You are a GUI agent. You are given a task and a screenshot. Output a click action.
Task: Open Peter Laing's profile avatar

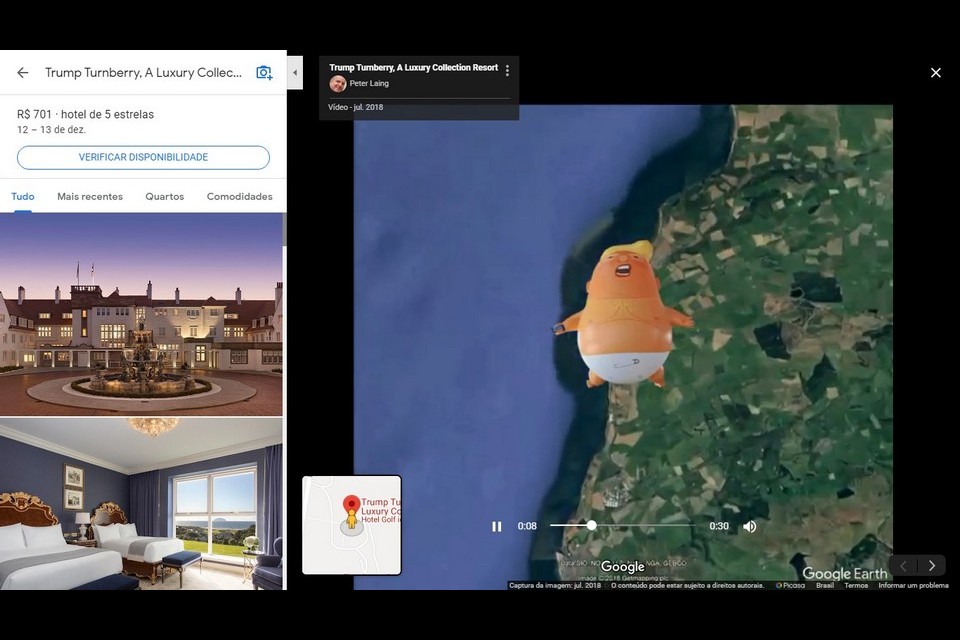[337, 84]
